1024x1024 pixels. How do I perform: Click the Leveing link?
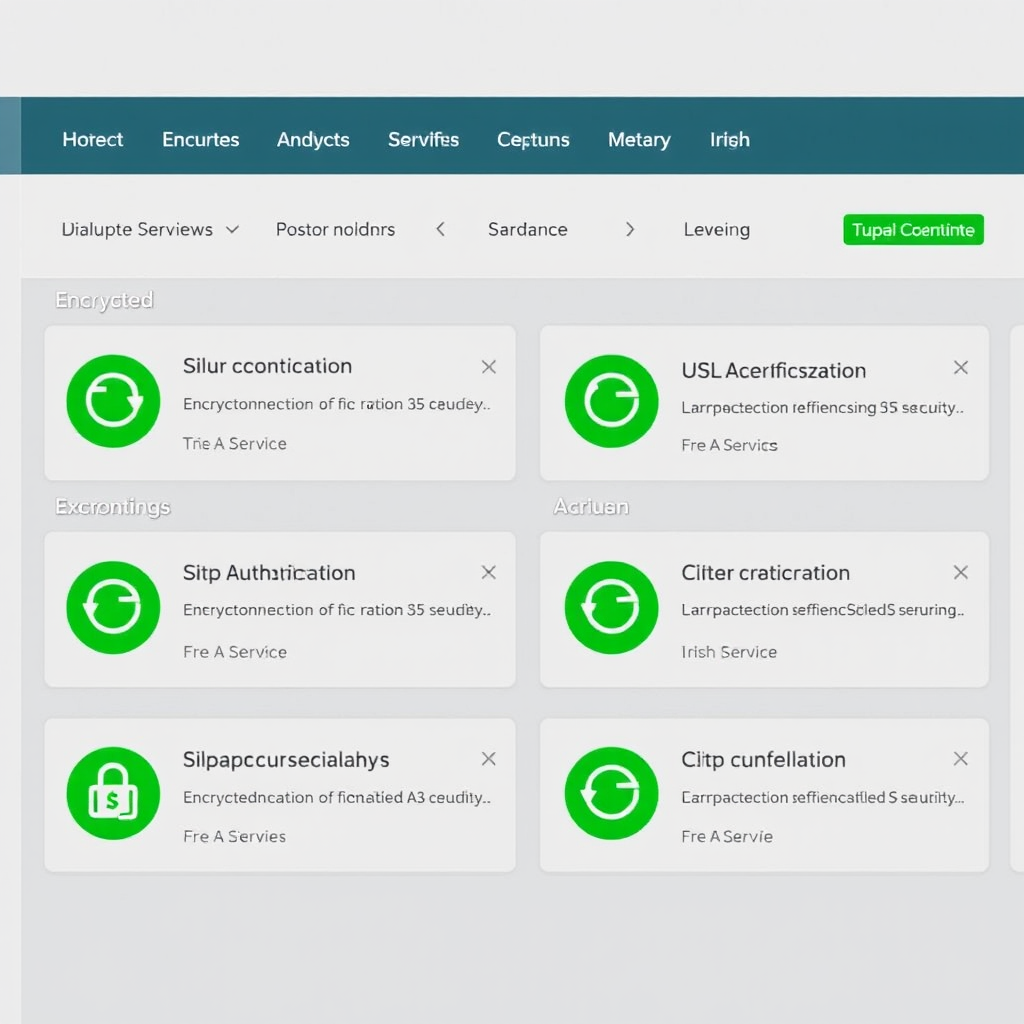pos(716,230)
